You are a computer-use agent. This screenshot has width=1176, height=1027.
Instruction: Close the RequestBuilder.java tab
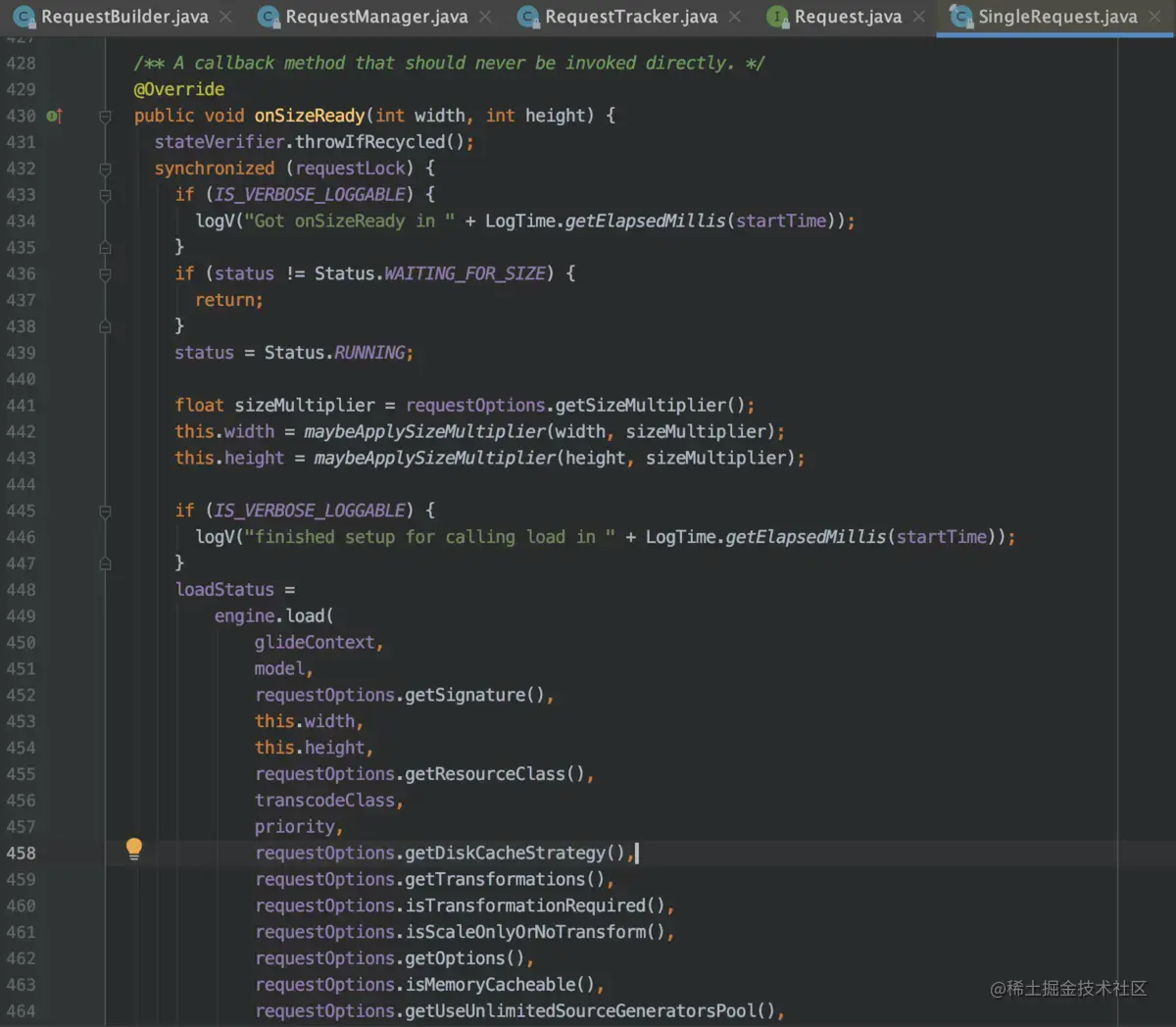[225, 17]
